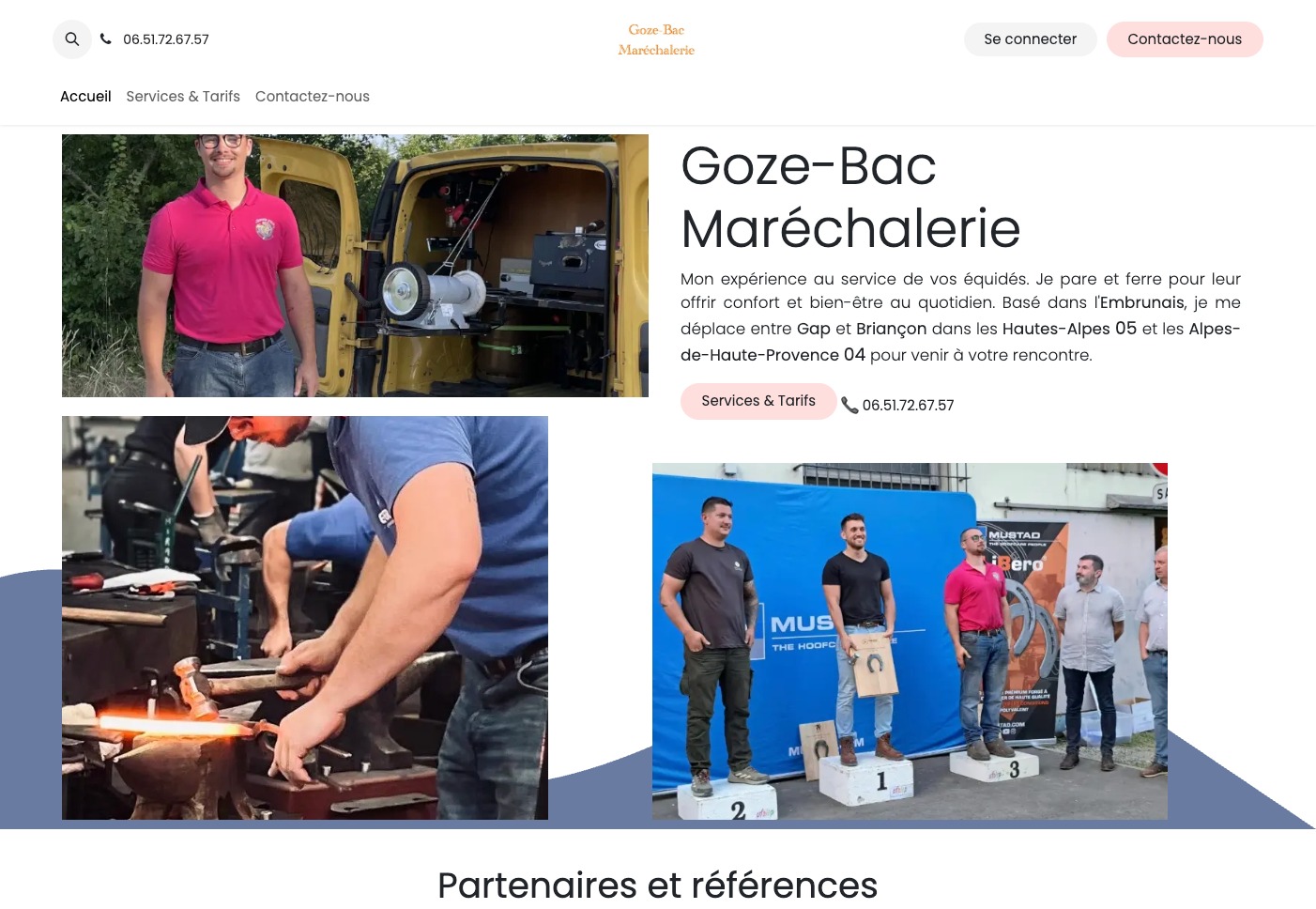Call 06.51.72.67.57 from the header

[166, 39]
